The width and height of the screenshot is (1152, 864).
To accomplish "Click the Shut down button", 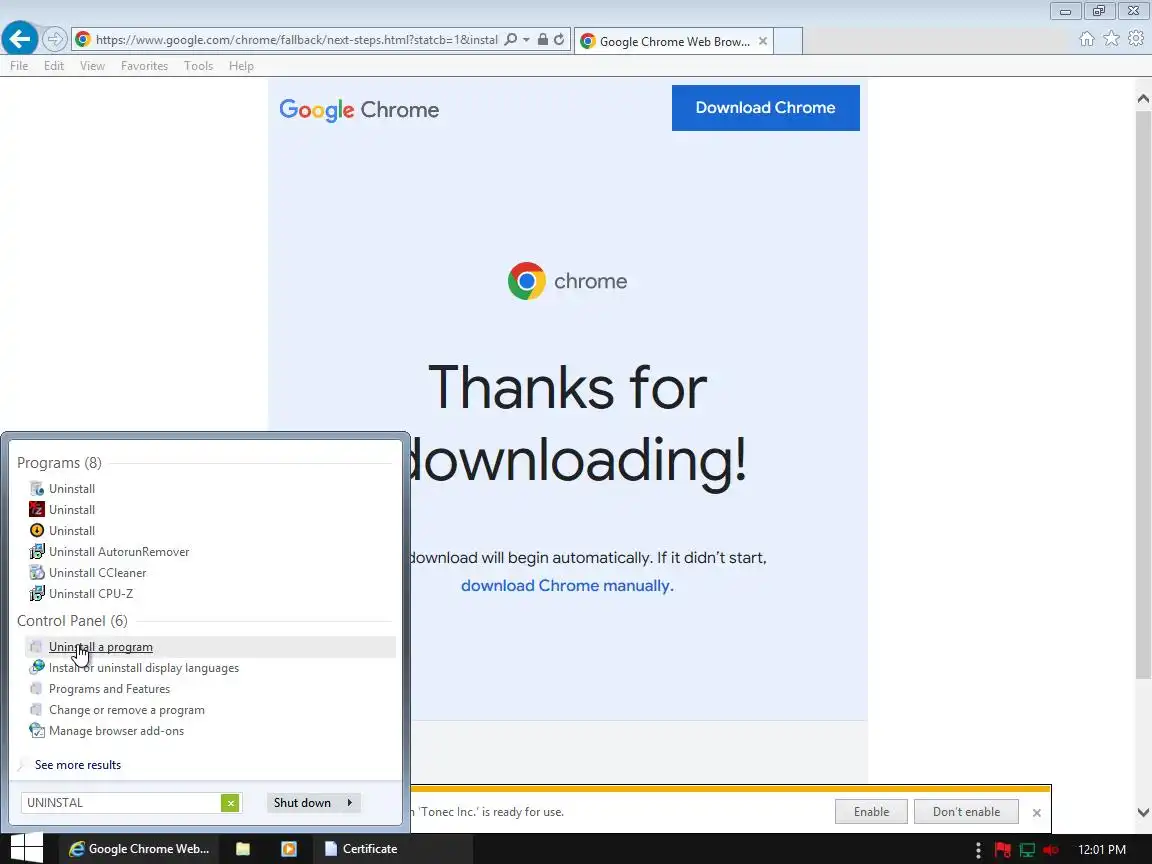I will (x=302, y=802).
